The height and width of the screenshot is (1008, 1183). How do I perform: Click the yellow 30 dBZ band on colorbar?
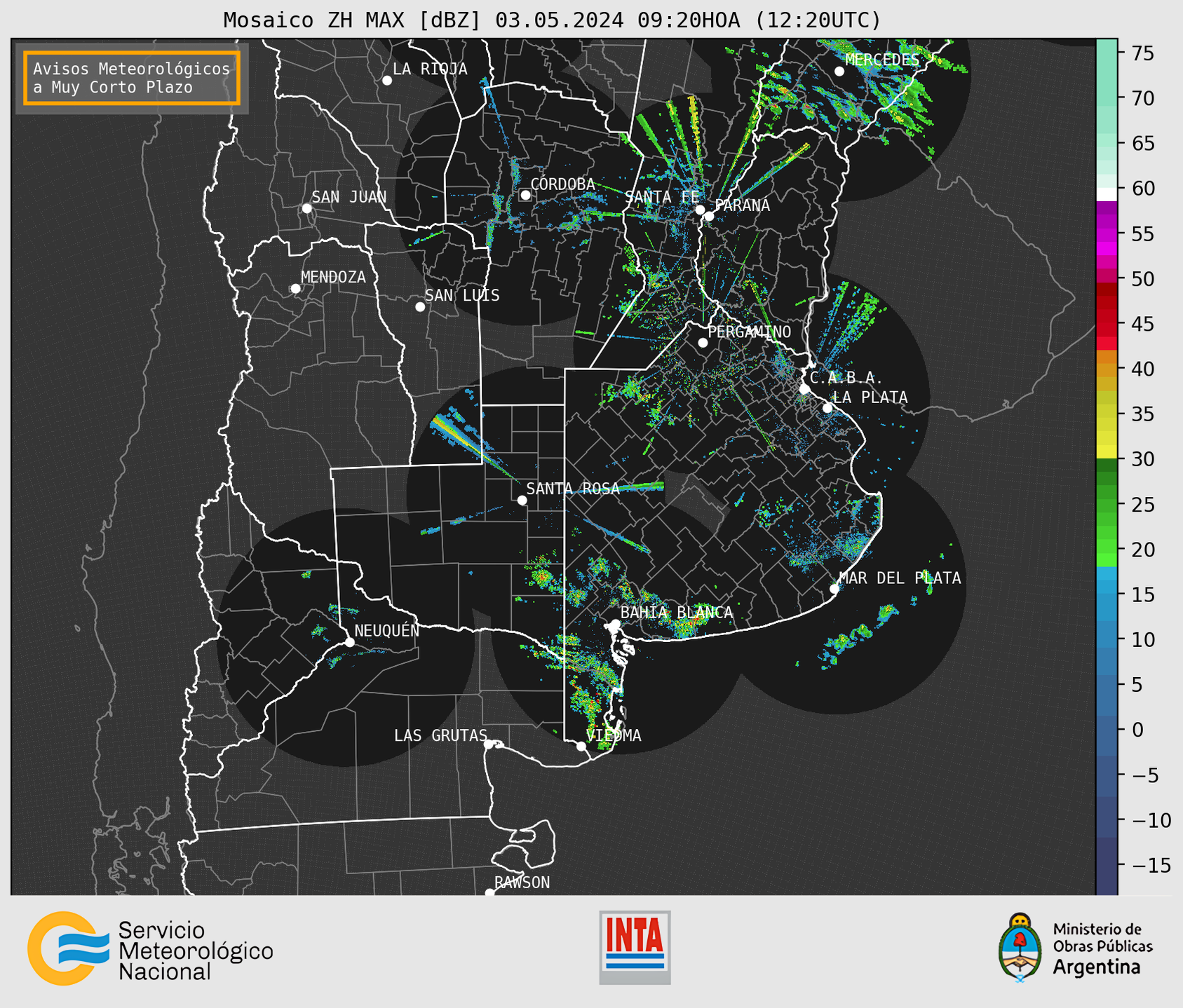tap(1107, 452)
